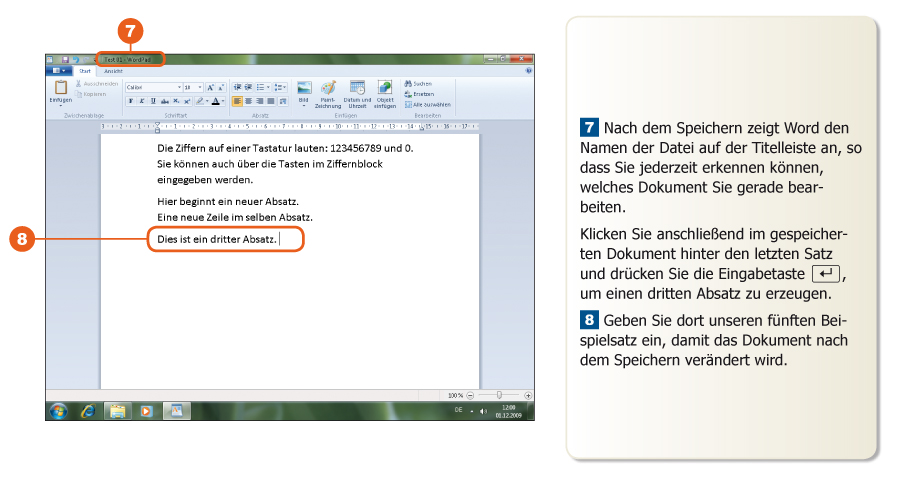Viewport: 900px width, 480px height.
Task: Toggle bold formatting
Action: 130,101
